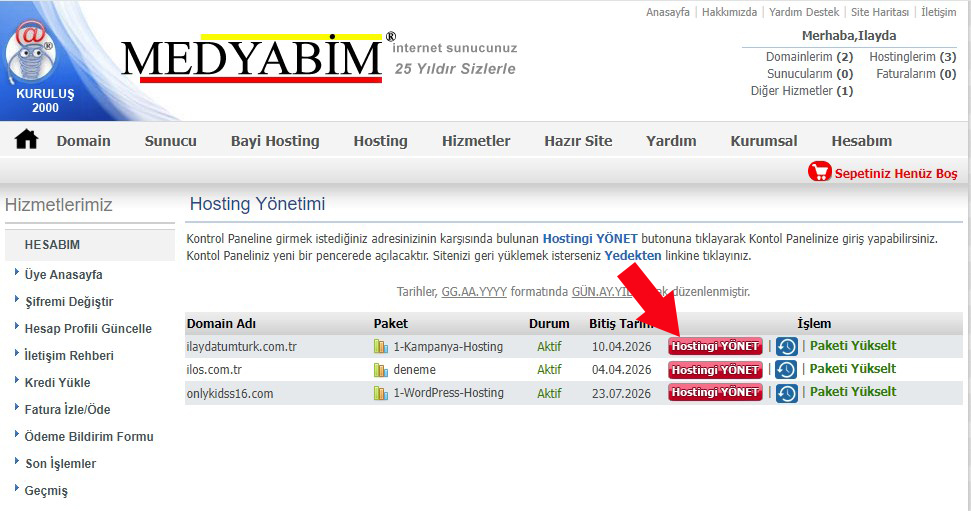Open İletişim Rehberi in sidebar
Image resolution: width=971 pixels, height=511 pixels.
tap(69, 356)
